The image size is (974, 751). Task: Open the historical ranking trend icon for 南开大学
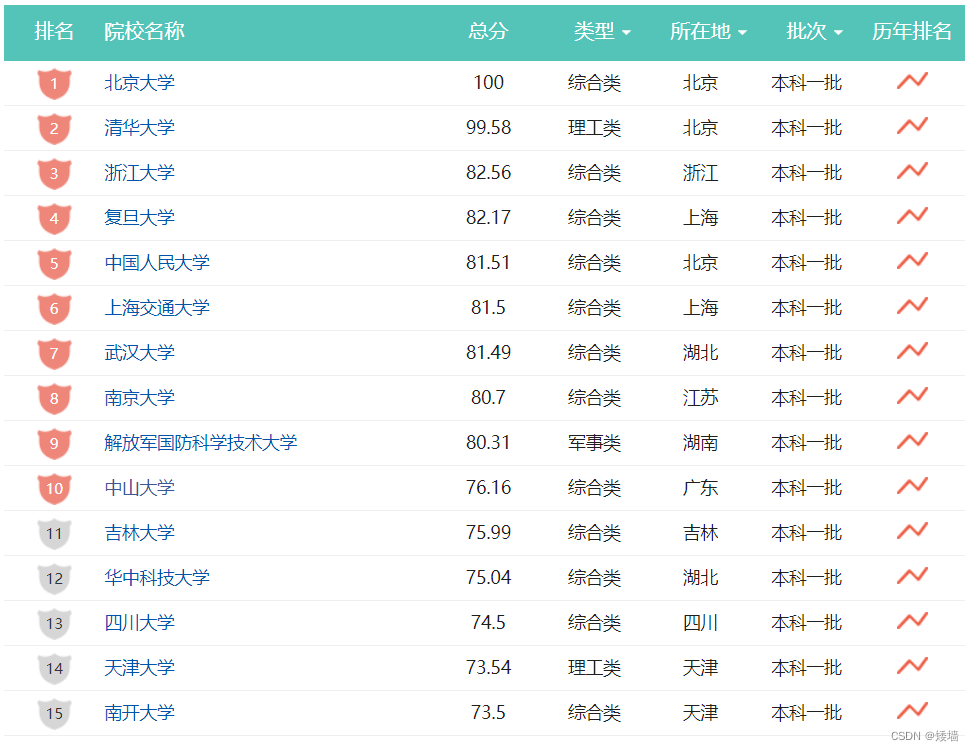click(912, 711)
